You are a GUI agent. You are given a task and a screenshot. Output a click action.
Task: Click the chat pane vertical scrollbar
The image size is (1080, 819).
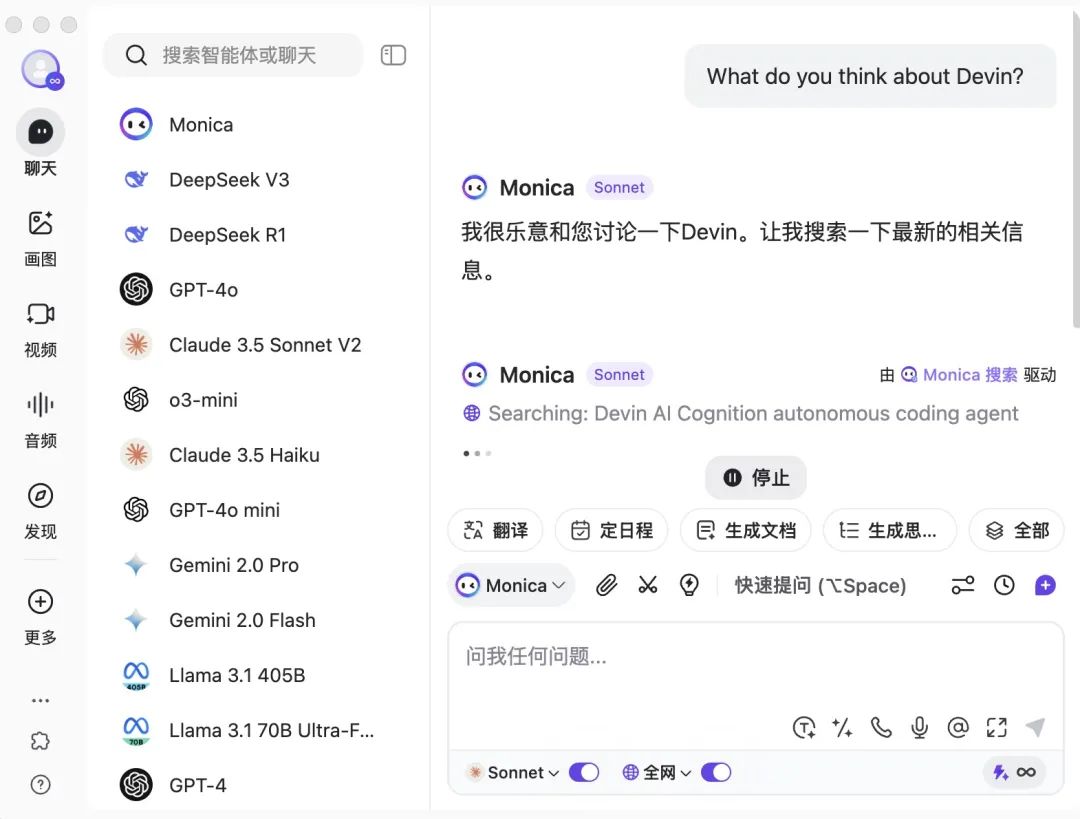click(1076, 165)
